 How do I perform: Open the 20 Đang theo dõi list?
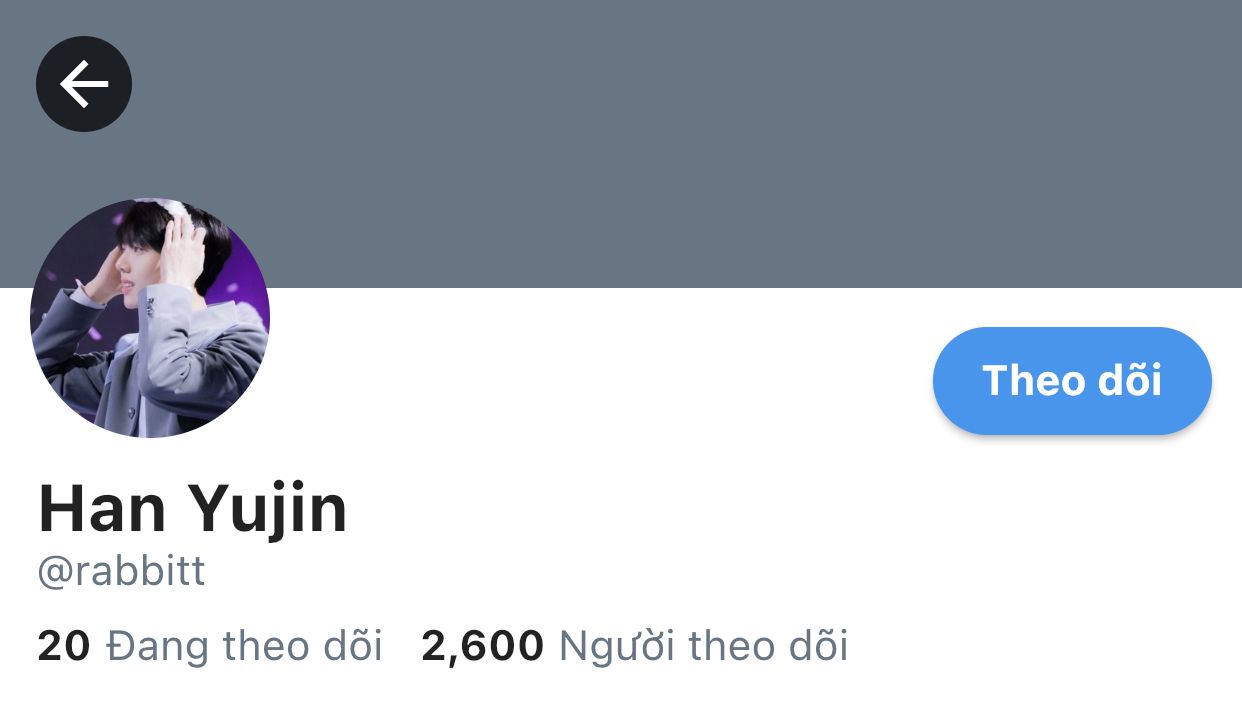210,646
